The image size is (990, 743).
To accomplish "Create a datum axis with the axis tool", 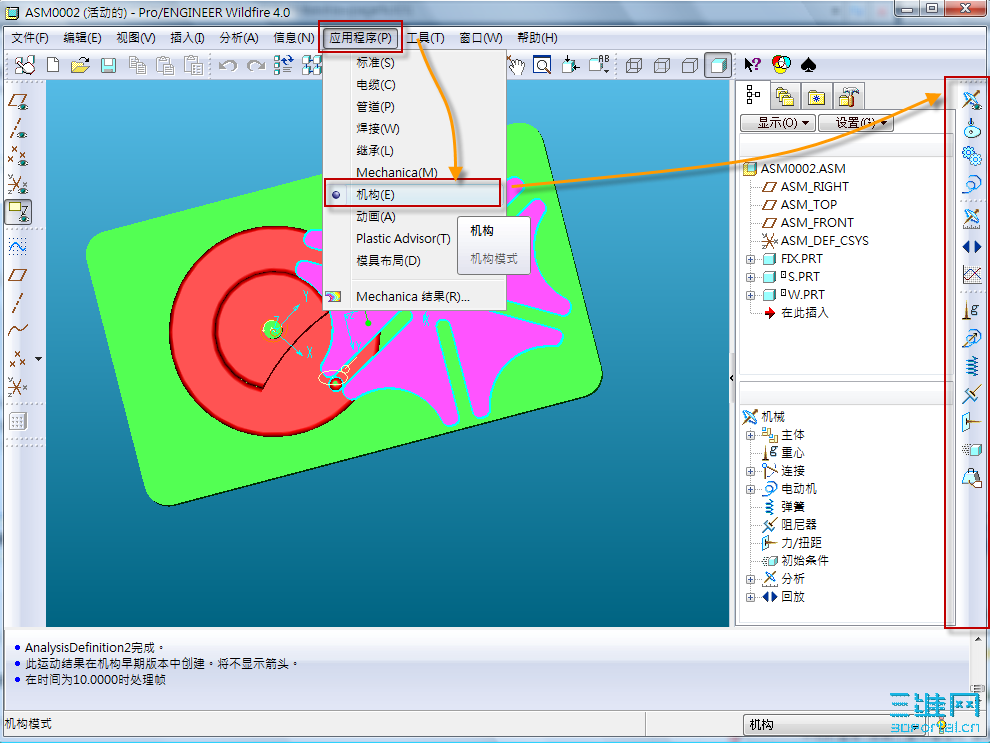I will [18, 303].
